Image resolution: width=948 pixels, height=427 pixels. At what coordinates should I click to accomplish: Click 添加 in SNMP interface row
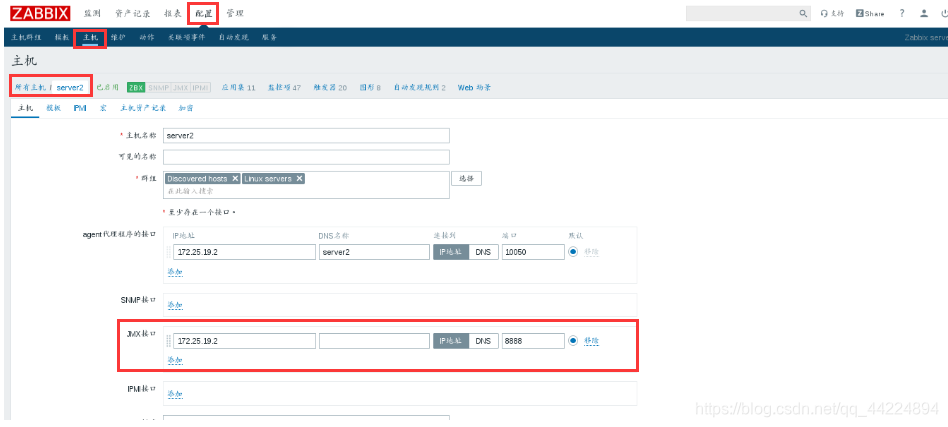[175, 305]
